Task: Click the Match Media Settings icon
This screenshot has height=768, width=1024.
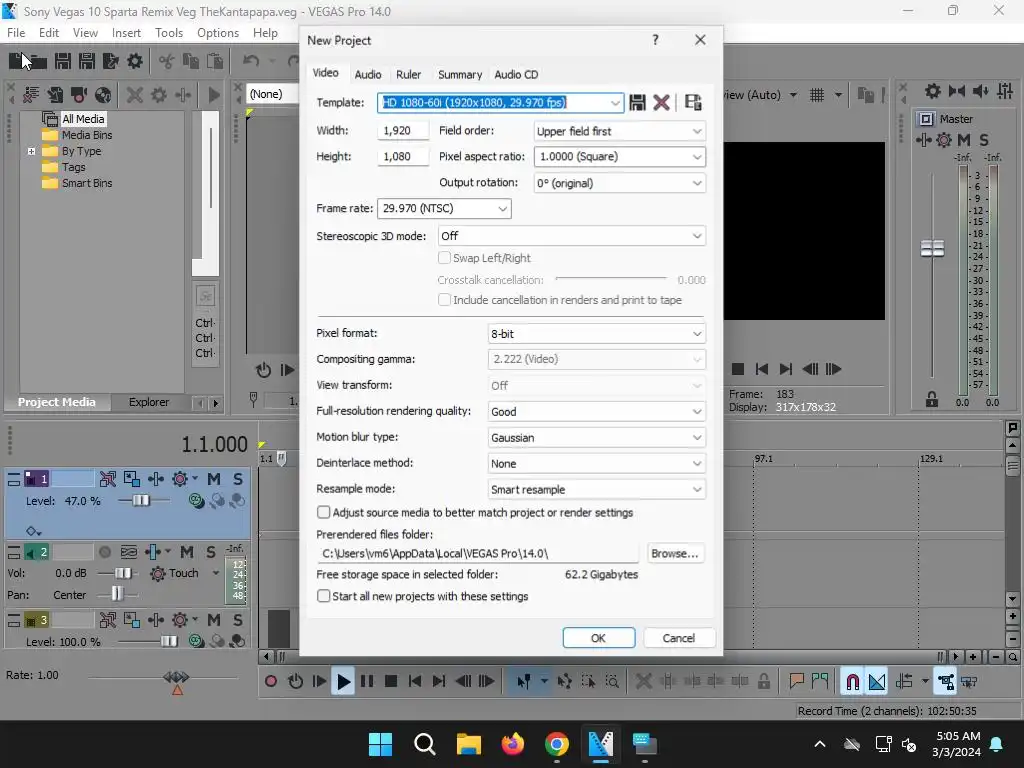Action: 693,103
